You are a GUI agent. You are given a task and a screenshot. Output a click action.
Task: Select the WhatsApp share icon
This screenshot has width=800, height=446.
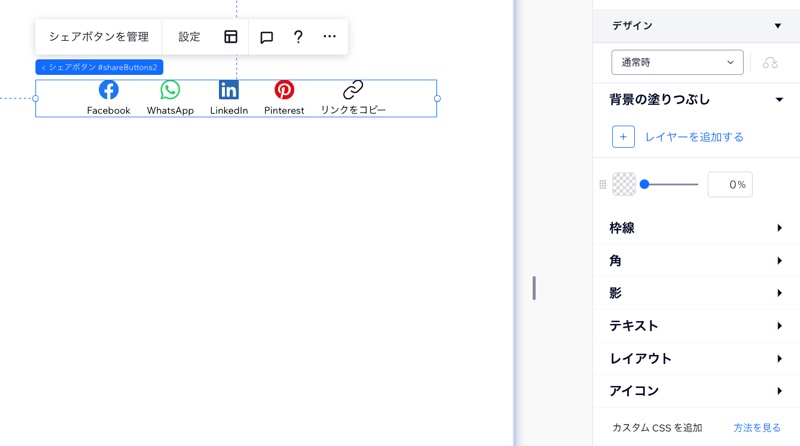click(170, 90)
